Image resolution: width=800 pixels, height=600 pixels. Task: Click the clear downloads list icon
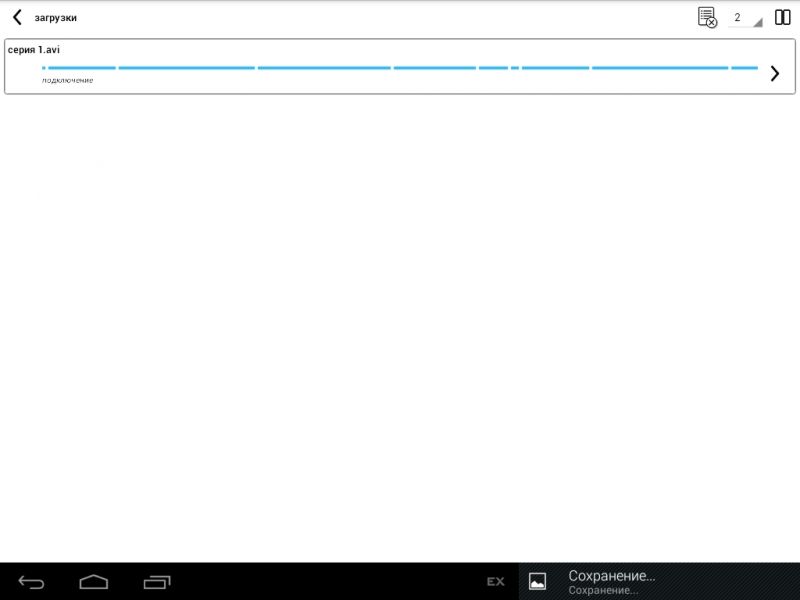[x=707, y=17]
